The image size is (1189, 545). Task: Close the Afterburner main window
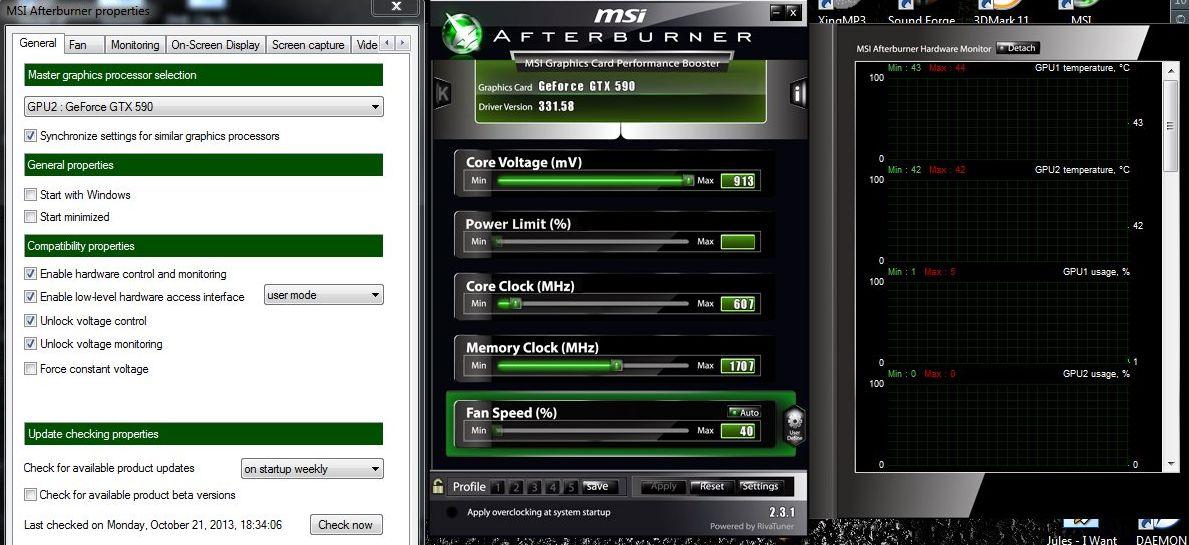tap(792, 12)
